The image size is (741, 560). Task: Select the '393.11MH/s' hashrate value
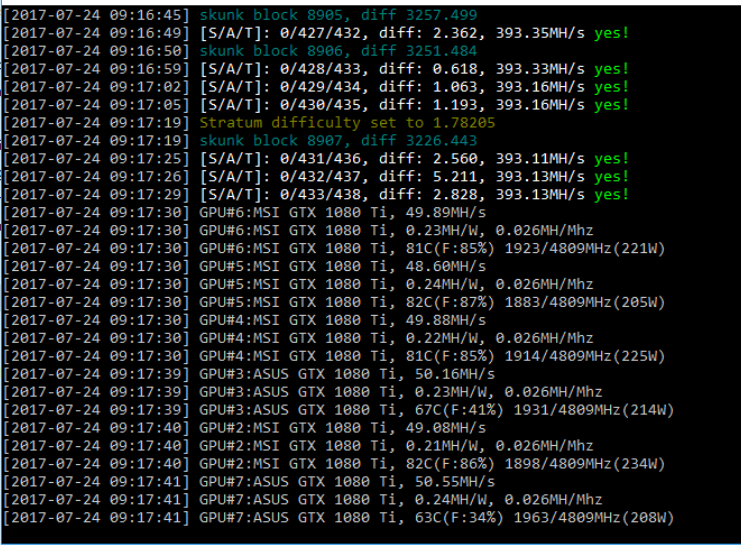click(540, 159)
